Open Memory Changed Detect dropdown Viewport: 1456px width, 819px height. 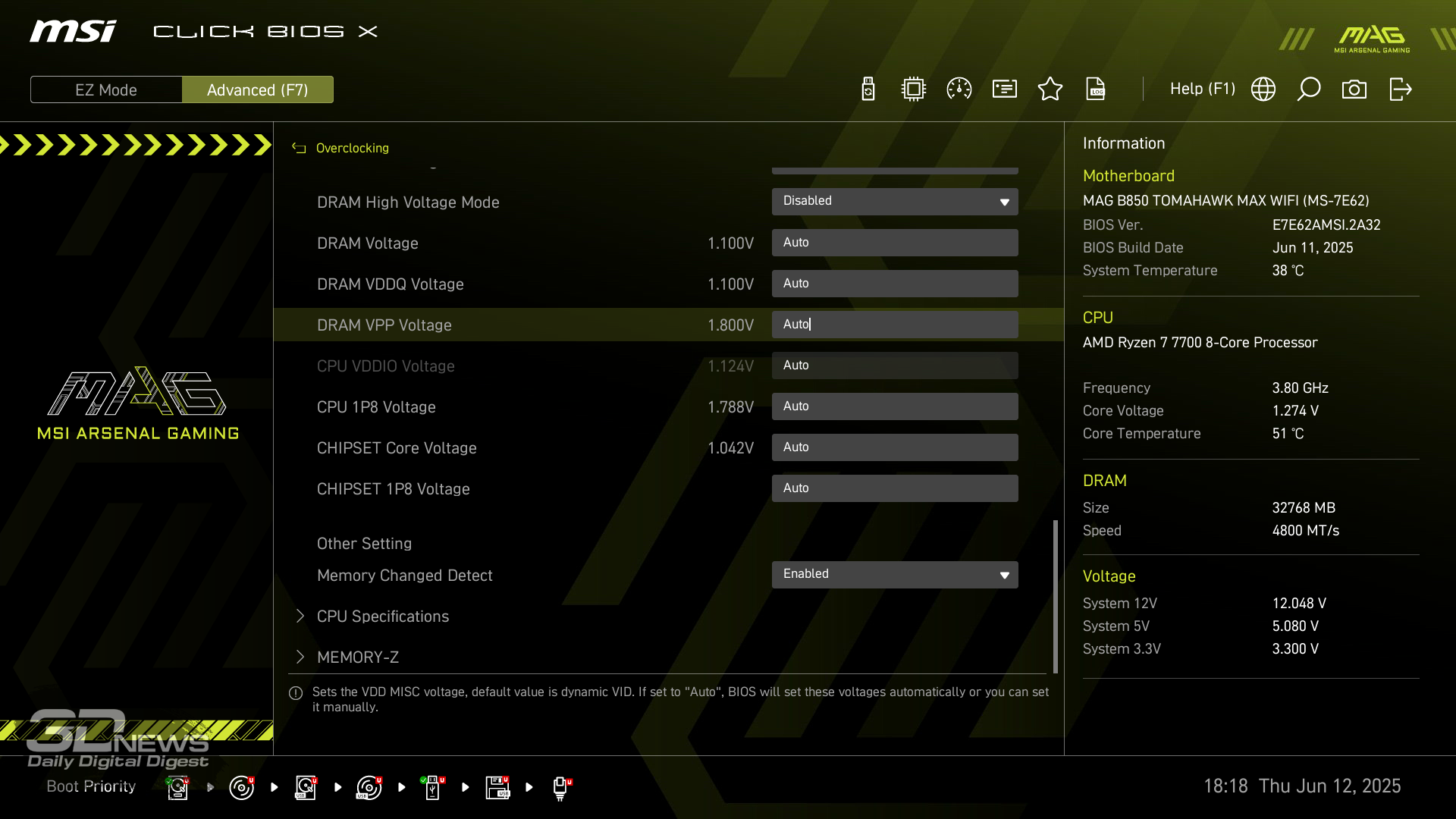coord(895,575)
